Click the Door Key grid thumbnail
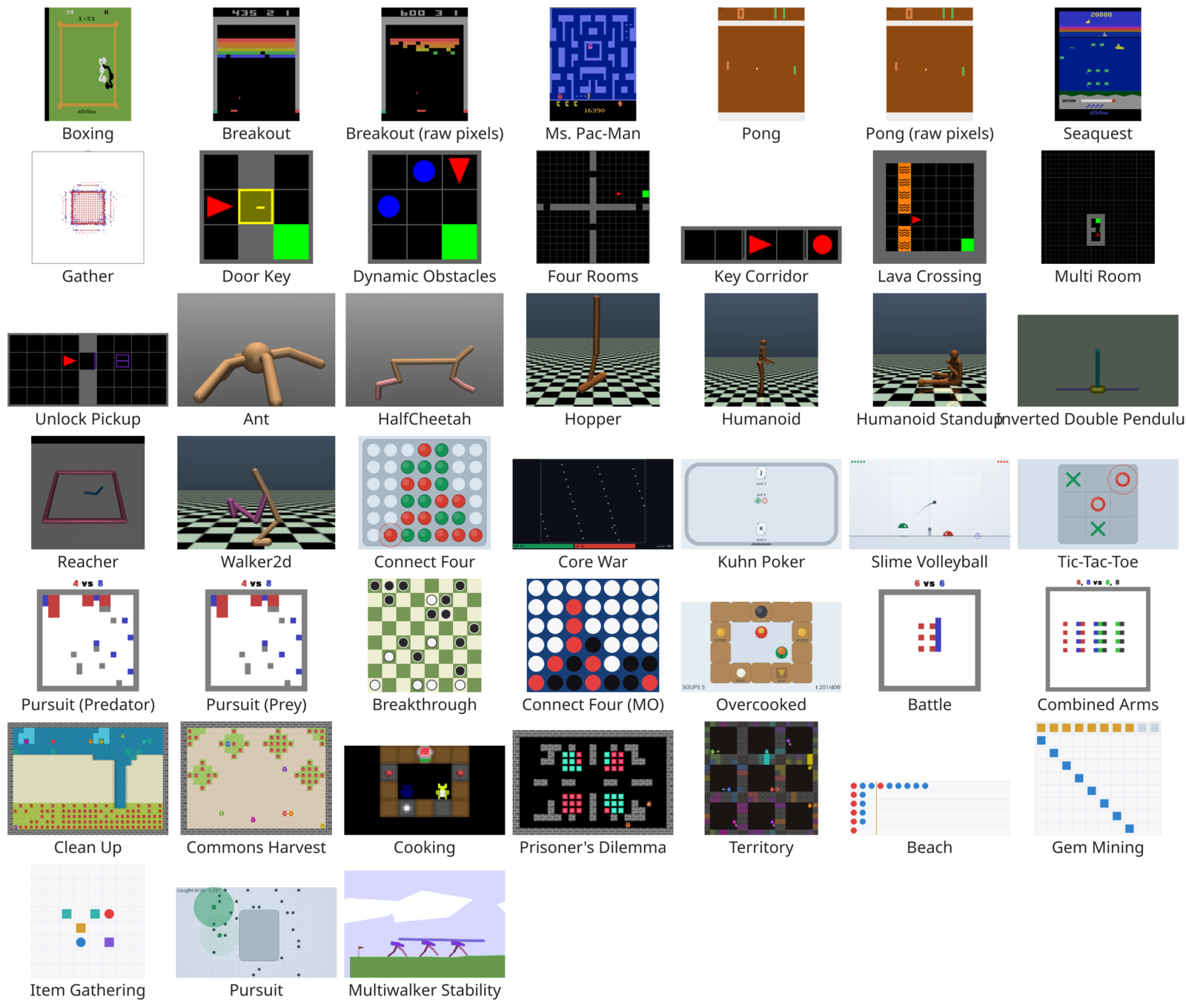The height and width of the screenshot is (1008, 1186). pos(256,208)
